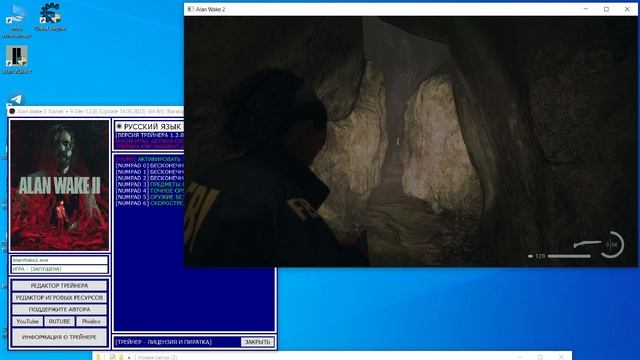
Task: Click the Alan Wake 2 game window title icon
Action: (190, 9)
